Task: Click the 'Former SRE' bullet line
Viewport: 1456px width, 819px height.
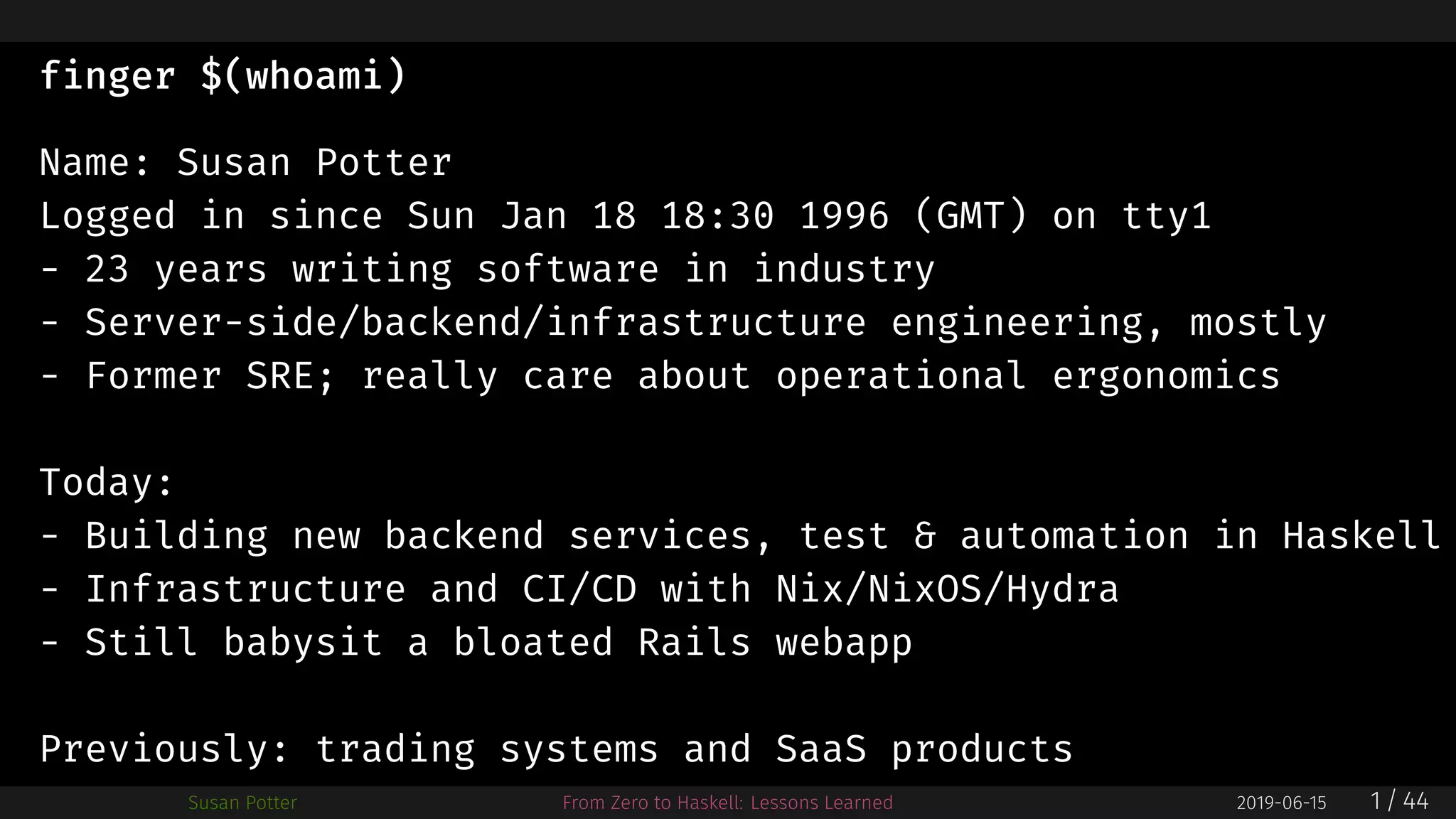Action: pyautogui.click(x=660, y=376)
